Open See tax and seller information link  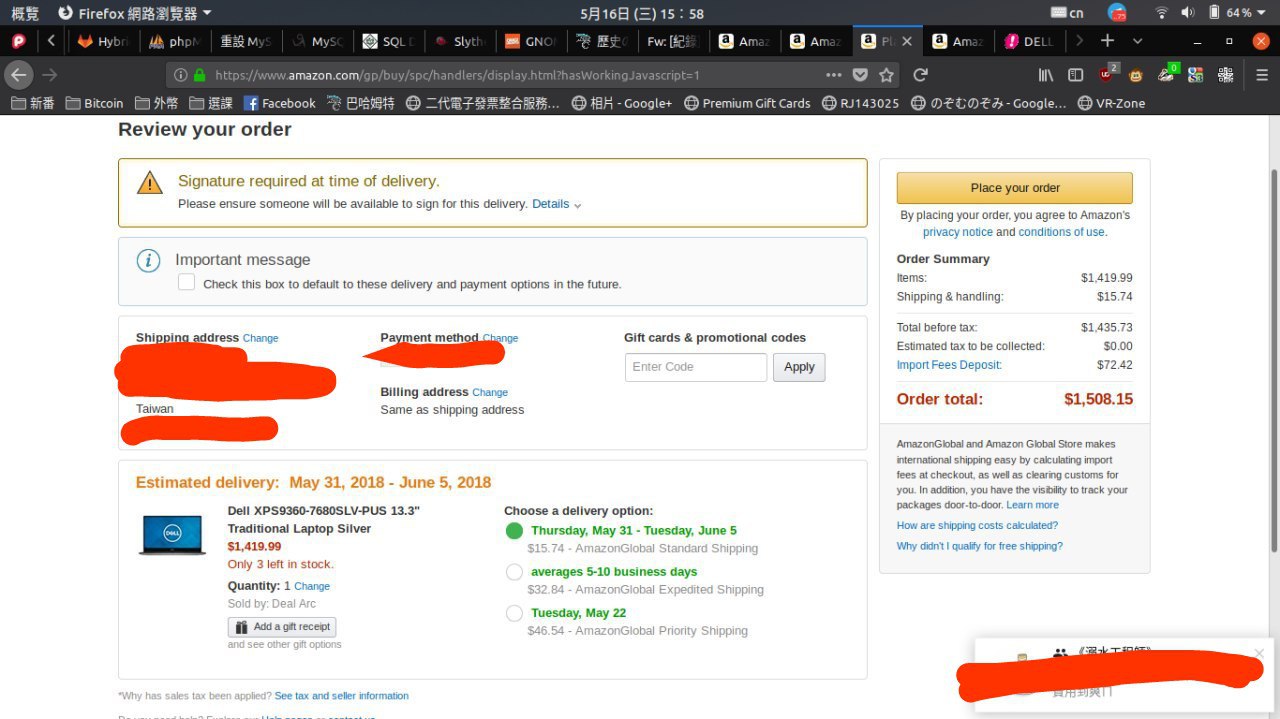[341, 695]
